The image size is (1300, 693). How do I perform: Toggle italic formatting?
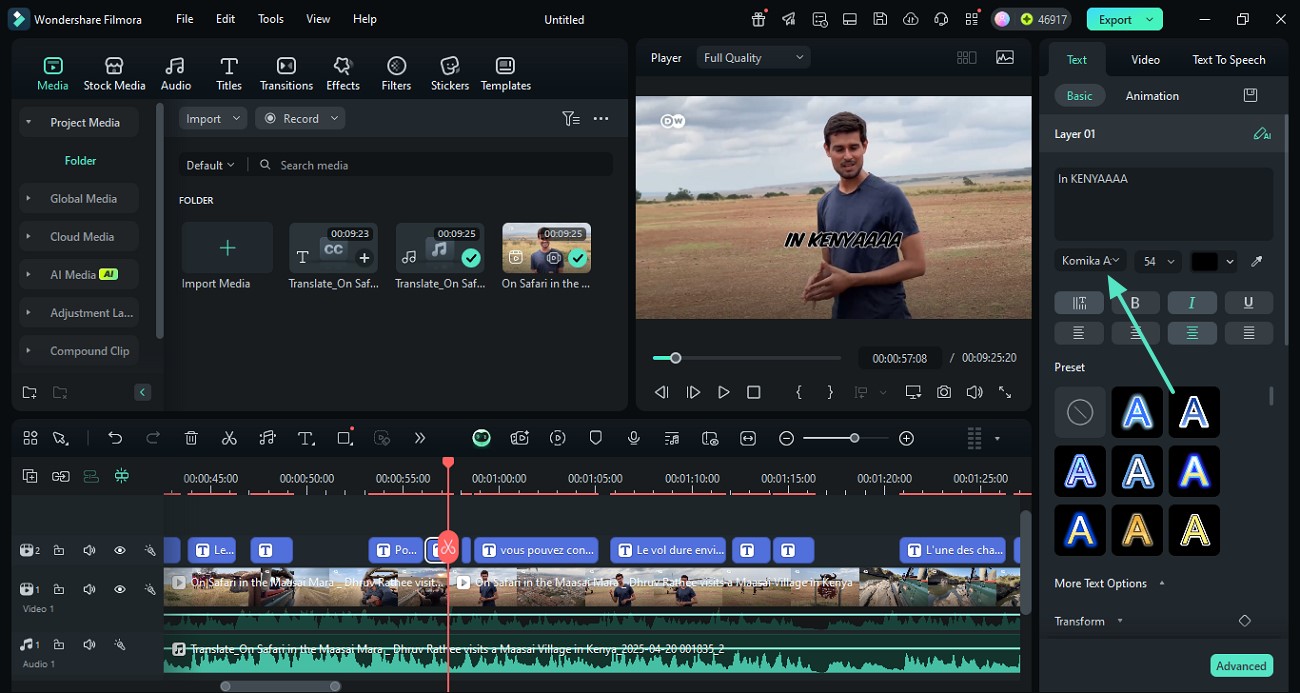[1192, 303]
